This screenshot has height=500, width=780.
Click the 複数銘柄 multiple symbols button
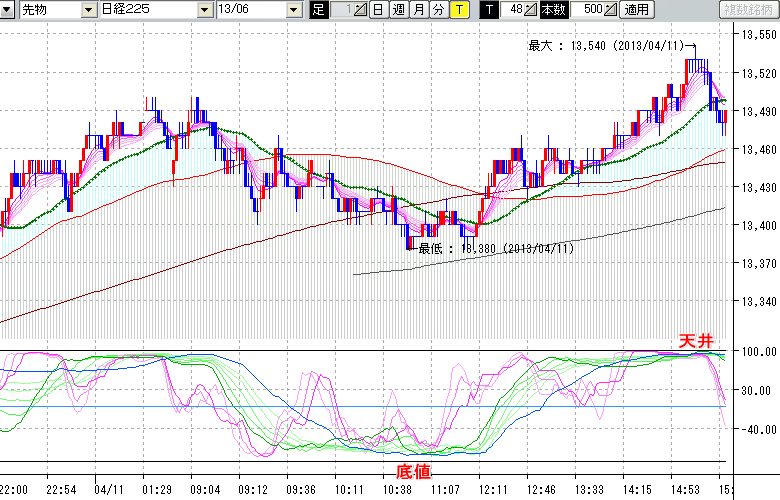749,10
